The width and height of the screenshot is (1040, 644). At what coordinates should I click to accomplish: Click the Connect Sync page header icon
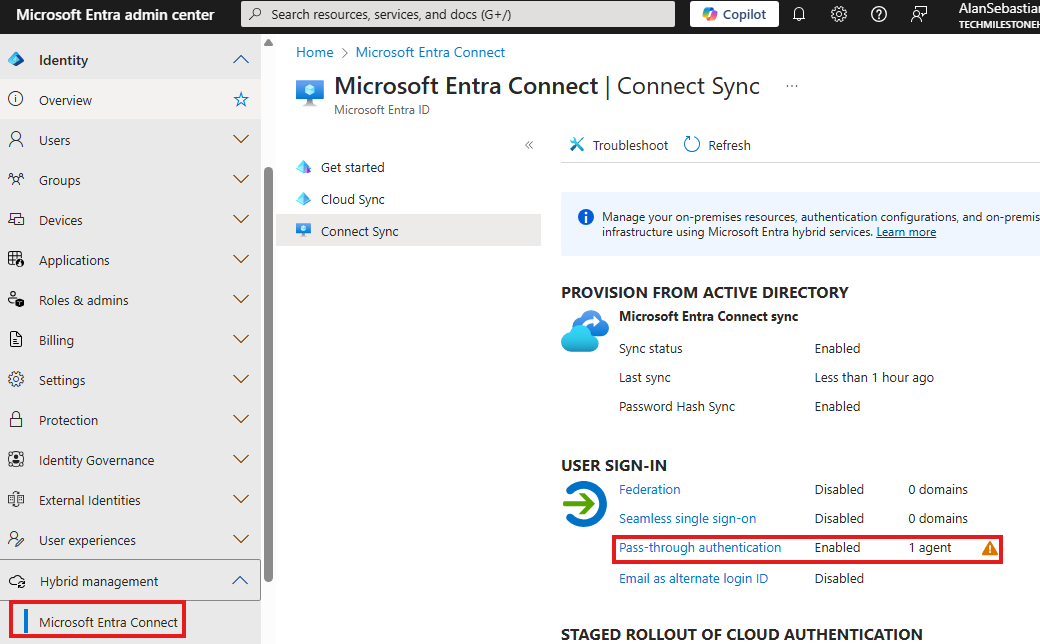tap(310, 93)
